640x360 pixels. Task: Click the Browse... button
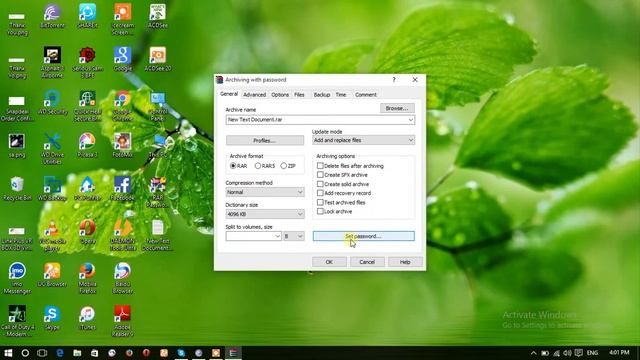(x=397, y=108)
